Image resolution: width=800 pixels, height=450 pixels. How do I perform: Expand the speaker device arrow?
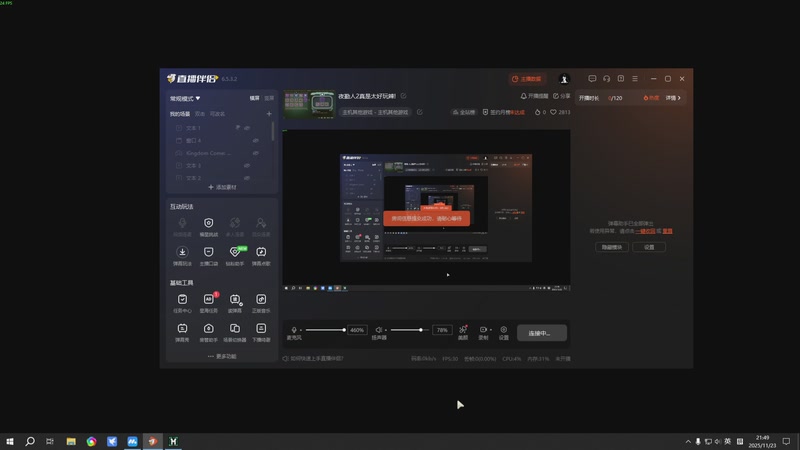[385, 330]
